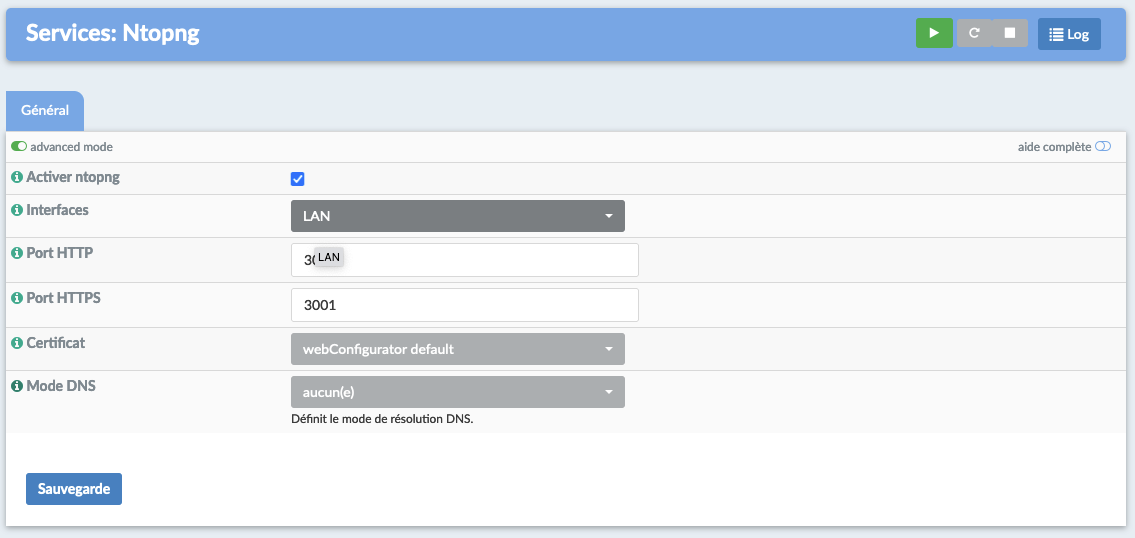Click the Services: Ntopng page title
Image resolution: width=1135 pixels, height=538 pixels.
pos(113,33)
